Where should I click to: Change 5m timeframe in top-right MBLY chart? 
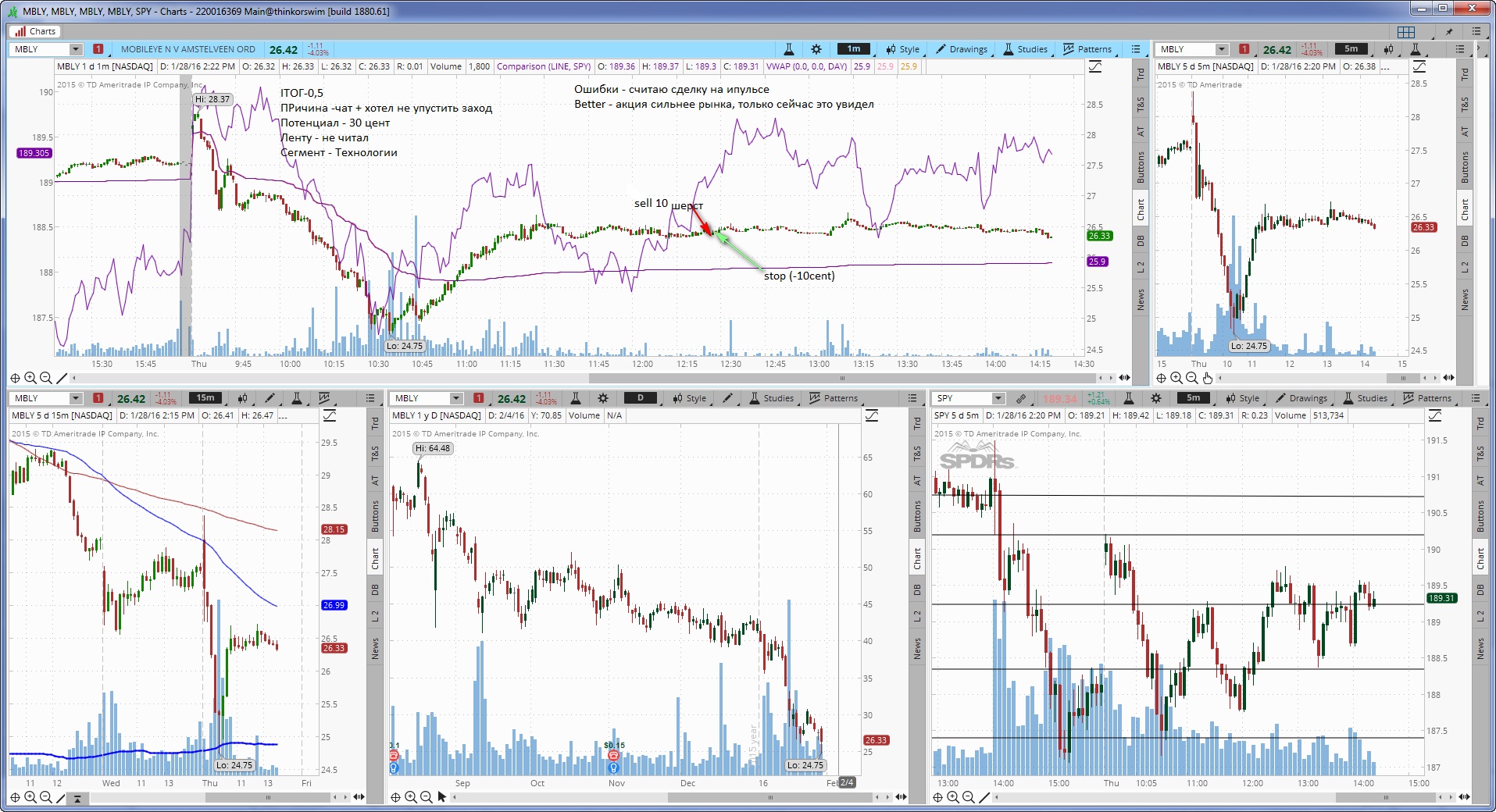click(x=1351, y=49)
